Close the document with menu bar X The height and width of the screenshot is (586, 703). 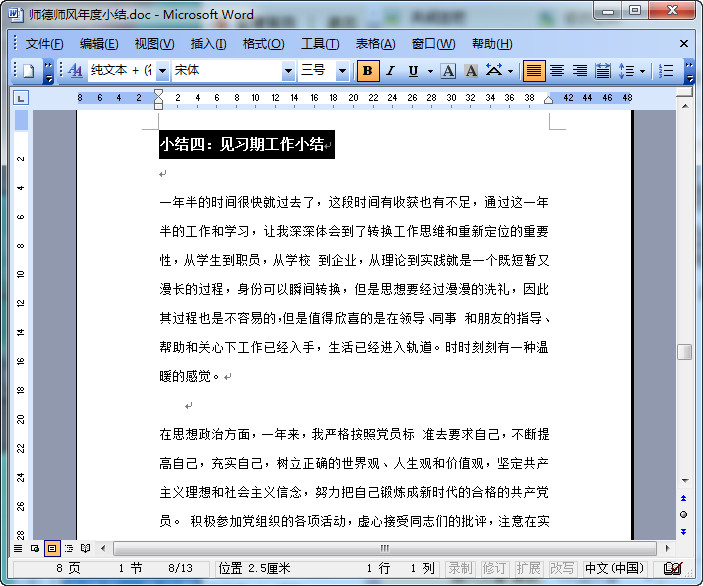[x=684, y=43]
